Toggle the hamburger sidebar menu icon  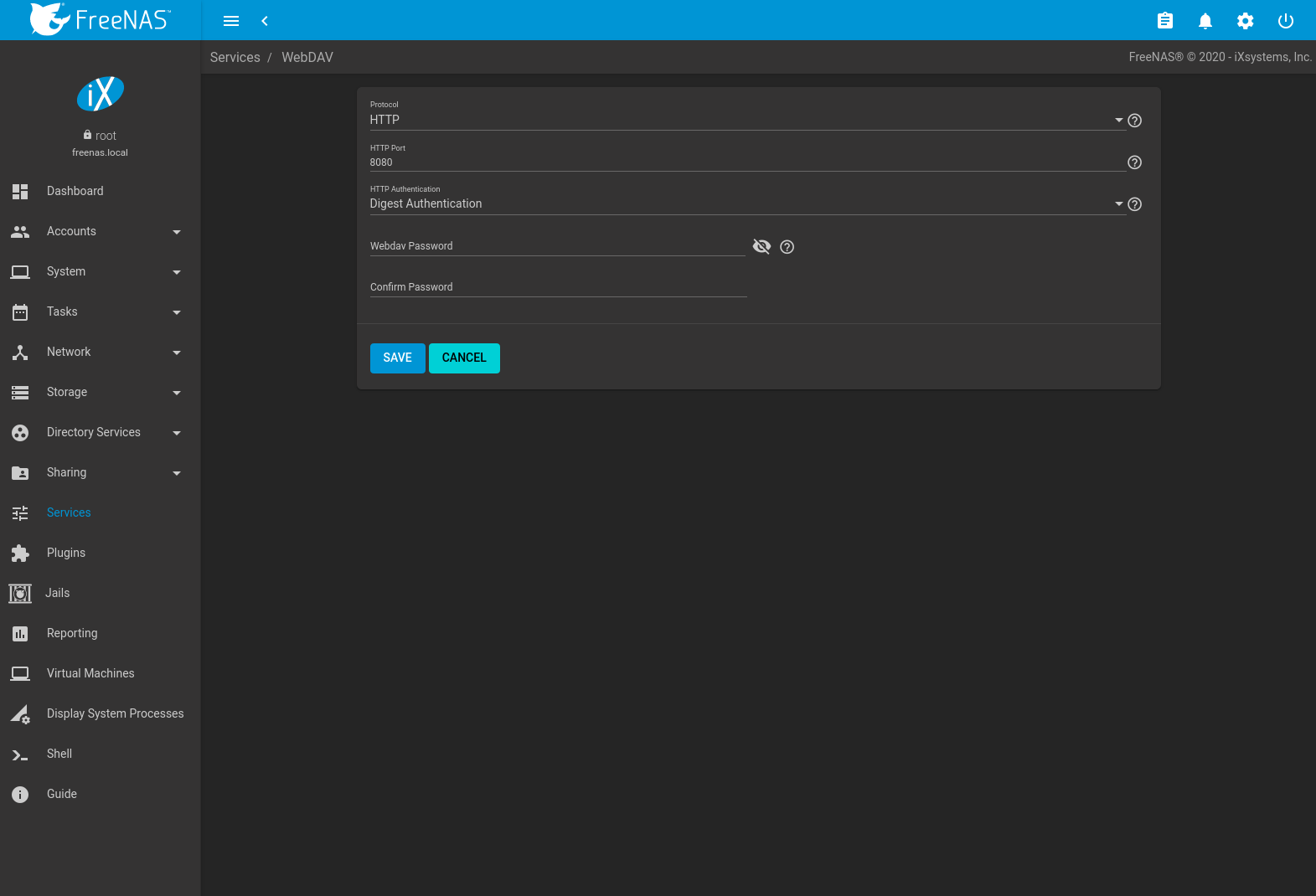tap(231, 21)
